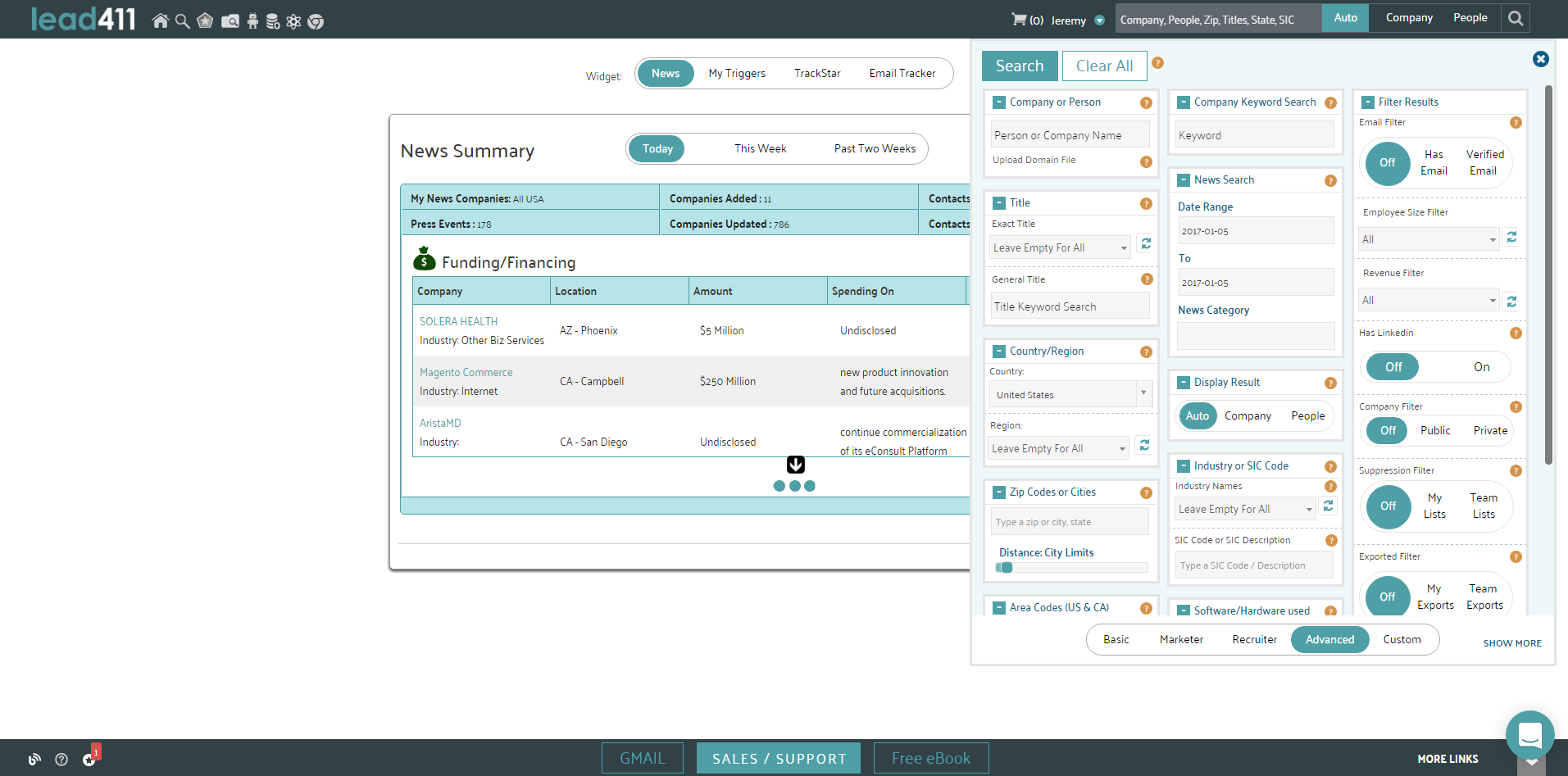Click the SALES / SUPPORT footer button
The height and width of the screenshot is (776, 1568).
[779, 758]
